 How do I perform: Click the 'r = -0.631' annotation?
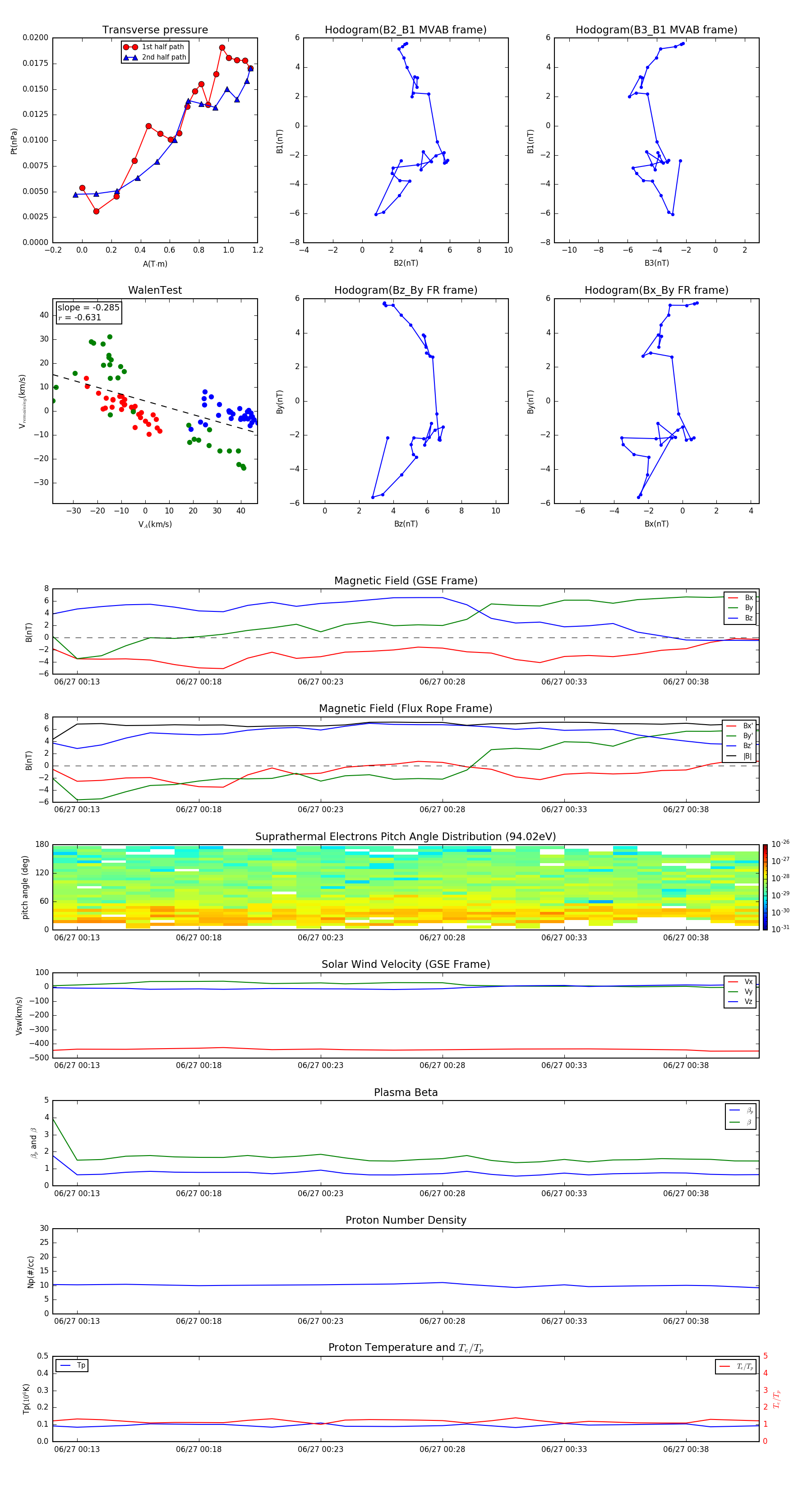coord(80,317)
